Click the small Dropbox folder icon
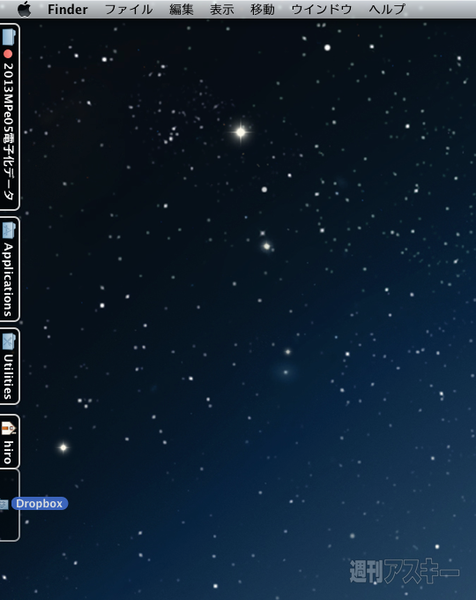Viewport: 476px width, 600px height. (x=4, y=504)
